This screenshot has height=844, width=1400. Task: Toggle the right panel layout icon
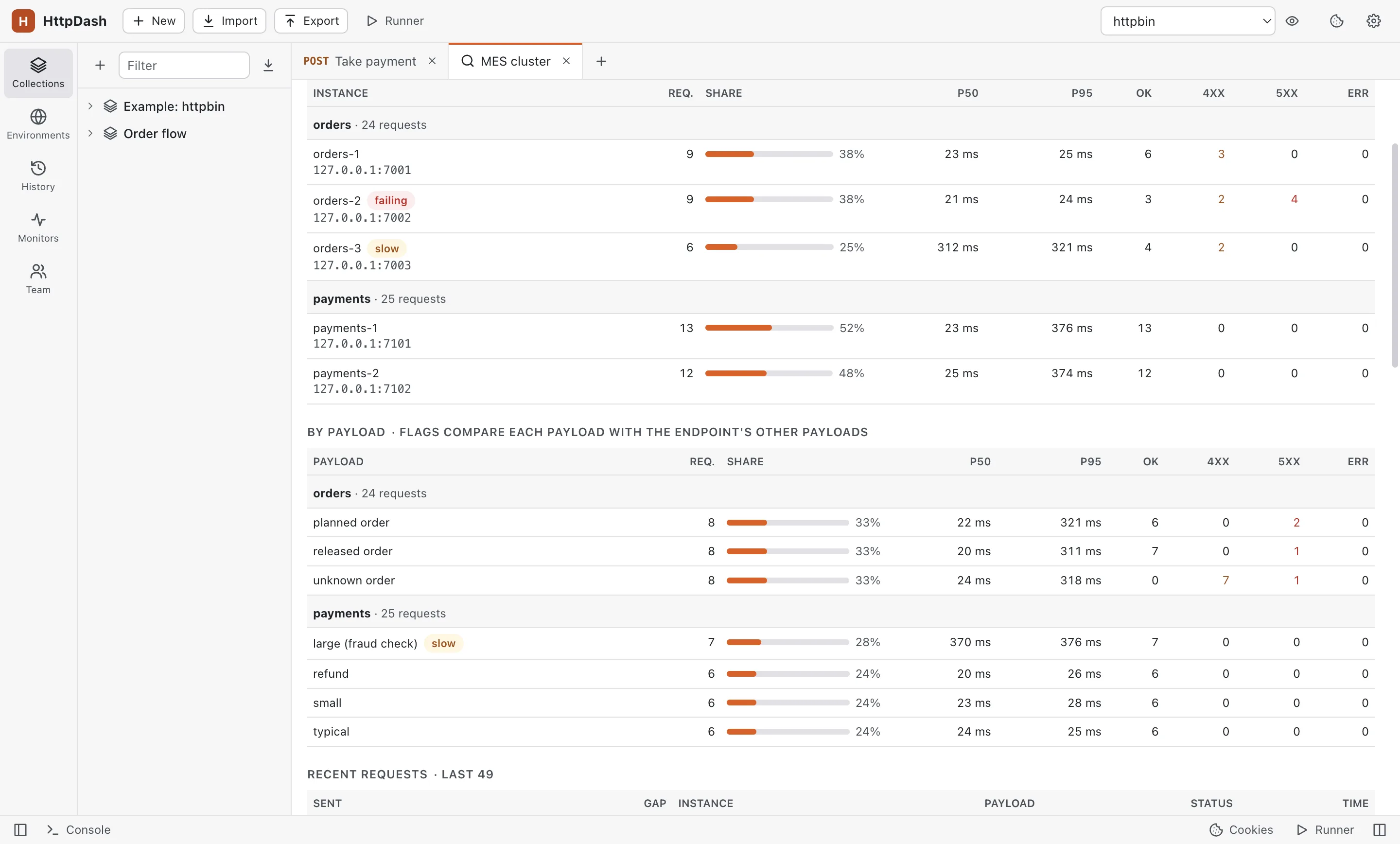[x=1380, y=830]
